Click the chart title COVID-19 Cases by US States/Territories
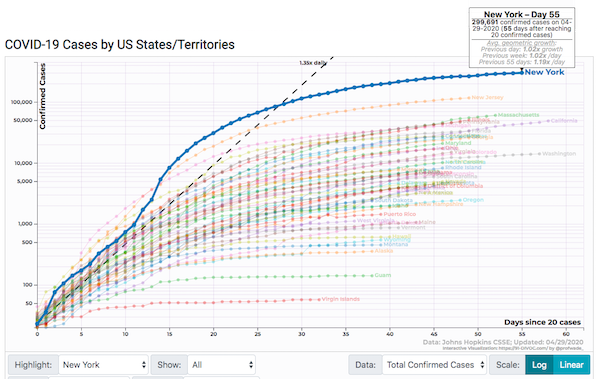Viewport: 600px width, 379px height. coord(119,44)
